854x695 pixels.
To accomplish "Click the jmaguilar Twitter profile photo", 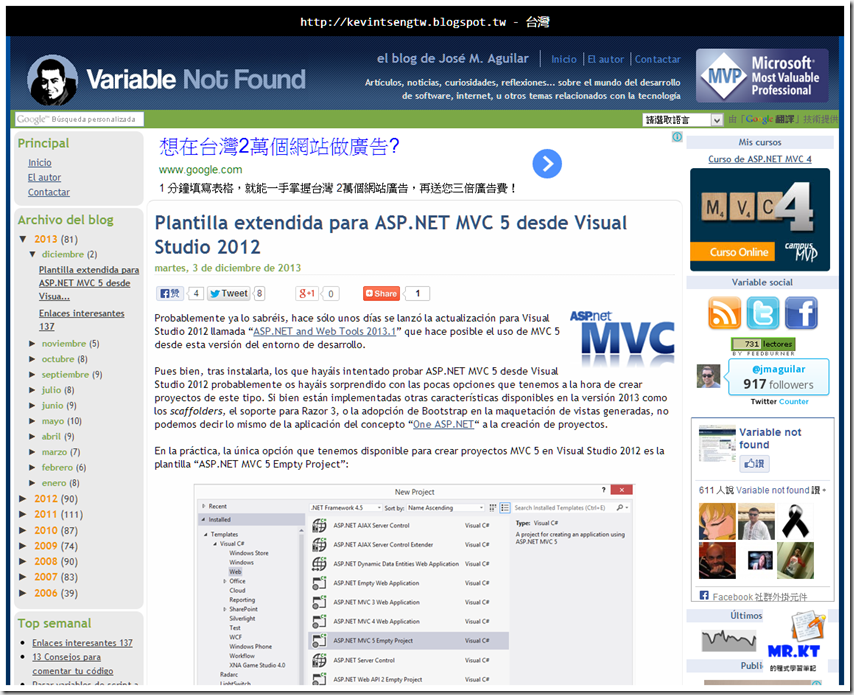I will coord(709,376).
